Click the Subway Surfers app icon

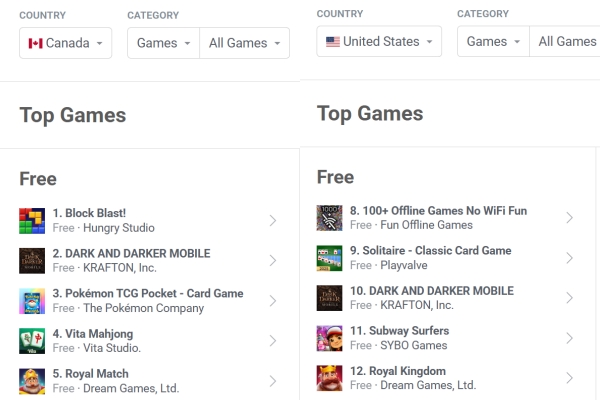click(x=330, y=338)
